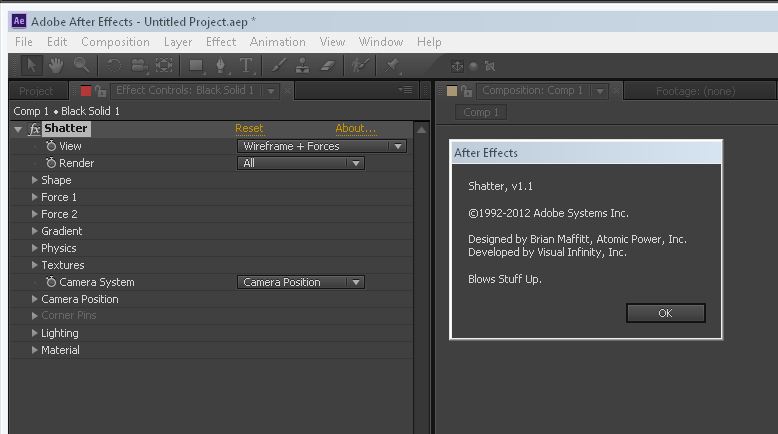Choose Local Axis mode icon
The height and width of the screenshot is (434, 778).
457,66
